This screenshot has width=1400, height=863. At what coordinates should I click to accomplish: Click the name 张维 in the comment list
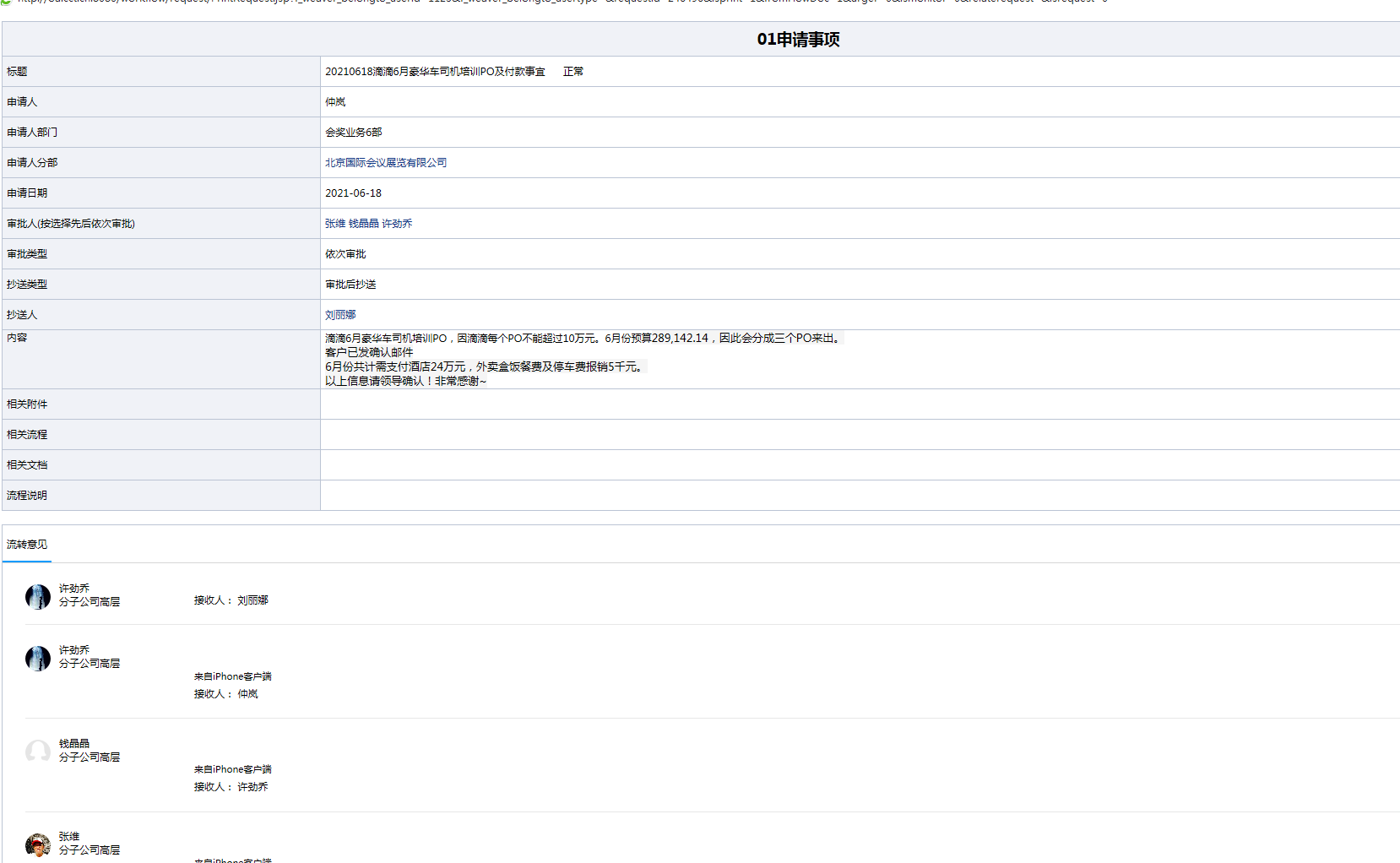click(69, 837)
